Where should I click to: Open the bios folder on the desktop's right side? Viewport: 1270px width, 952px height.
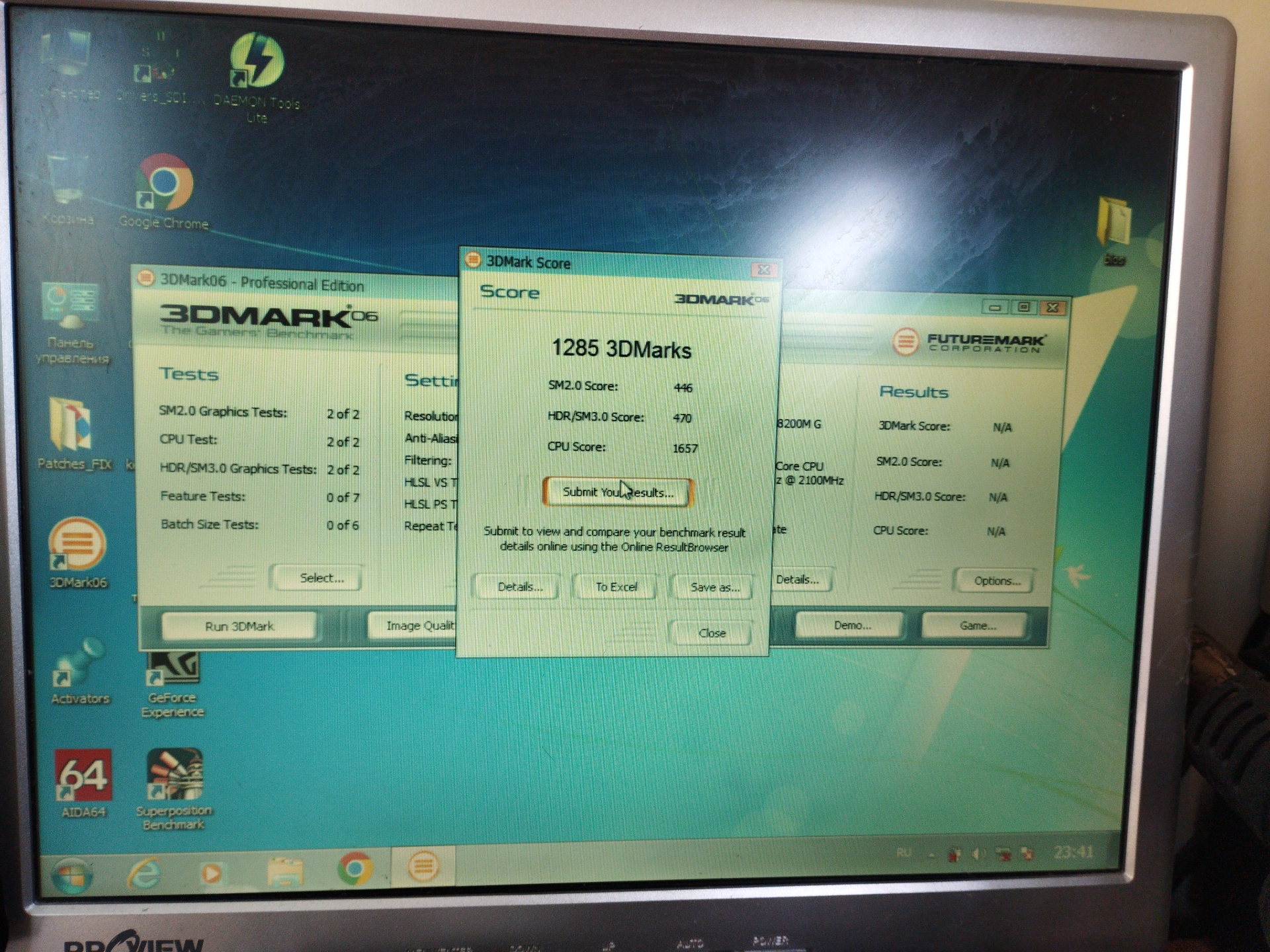tap(1115, 231)
